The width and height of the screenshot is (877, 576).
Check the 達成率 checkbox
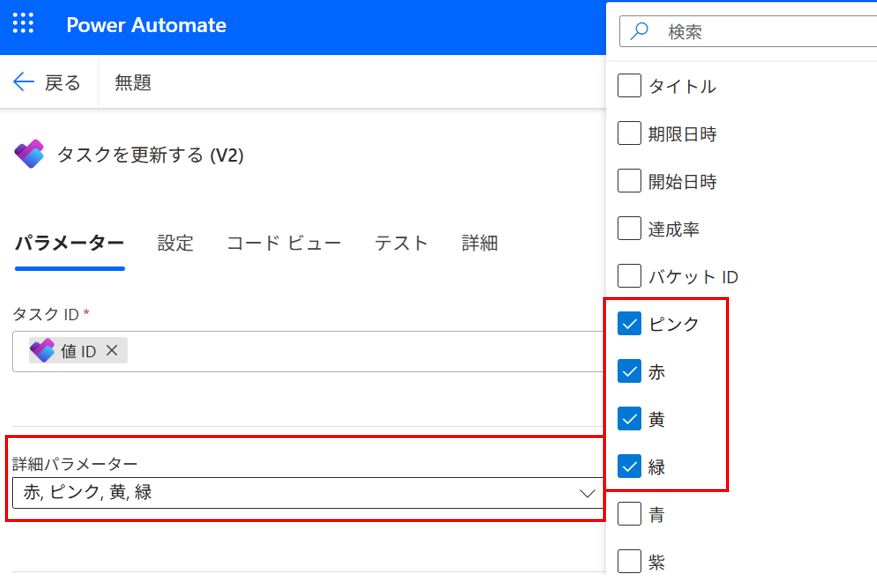[629, 228]
